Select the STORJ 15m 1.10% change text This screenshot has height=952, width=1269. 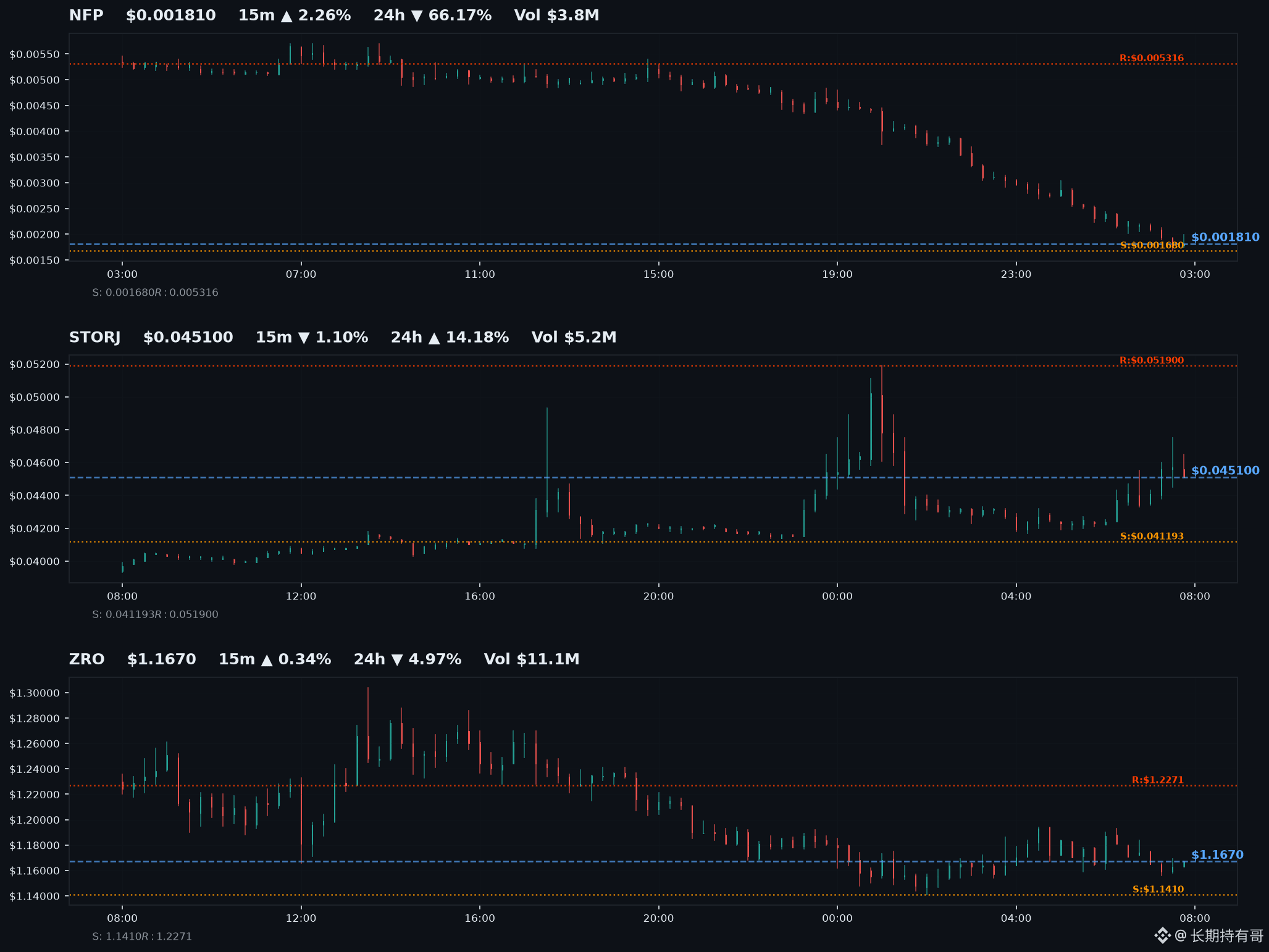[312, 337]
